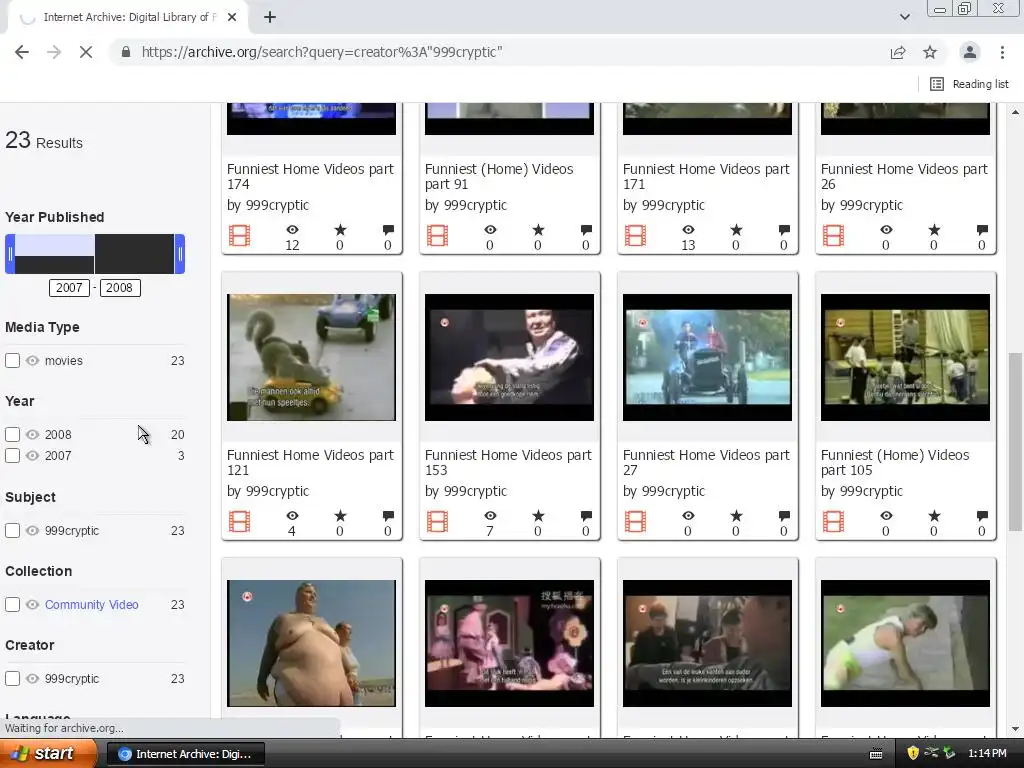This screenshot has width=1024, height=768.
Task: Click the reviews comment icon on part 174 card
Action: [389, 230]
